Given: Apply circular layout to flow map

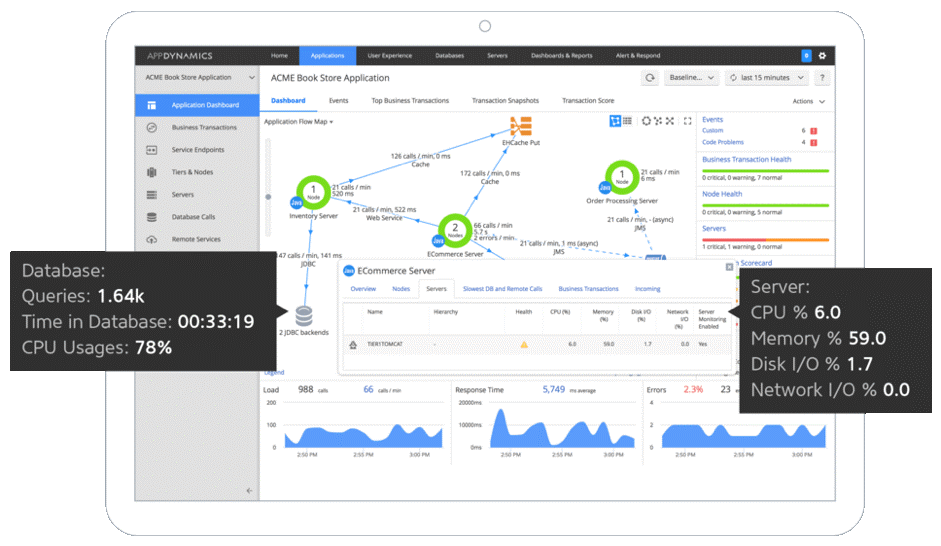Looking at the screenshot, I should click(x=646, y=121).
